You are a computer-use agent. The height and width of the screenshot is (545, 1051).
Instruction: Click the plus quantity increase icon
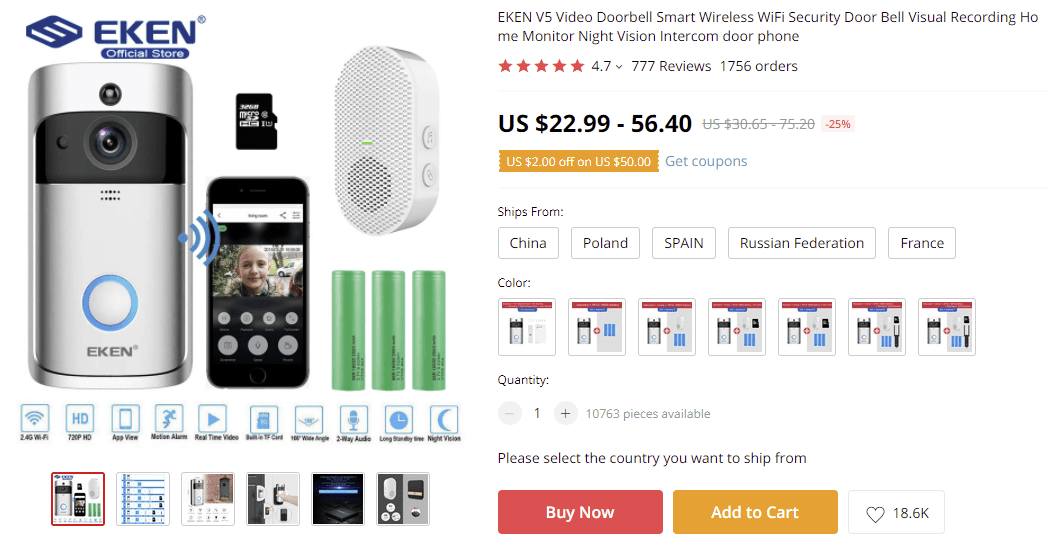[x=566, y=413]
